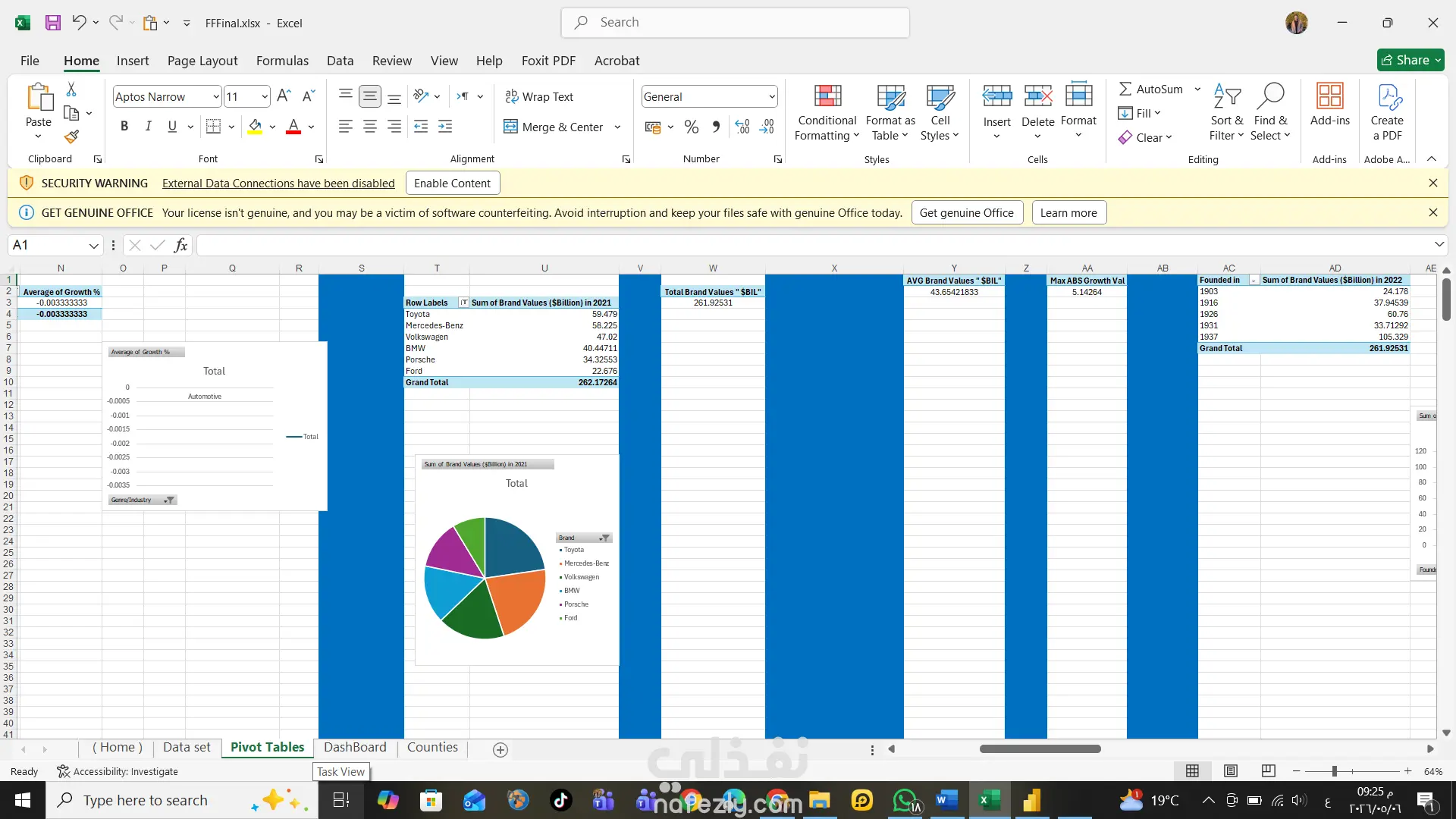Click the Copy icon in Clipboard
1456x819 pixels.
(x=71, y=114)
